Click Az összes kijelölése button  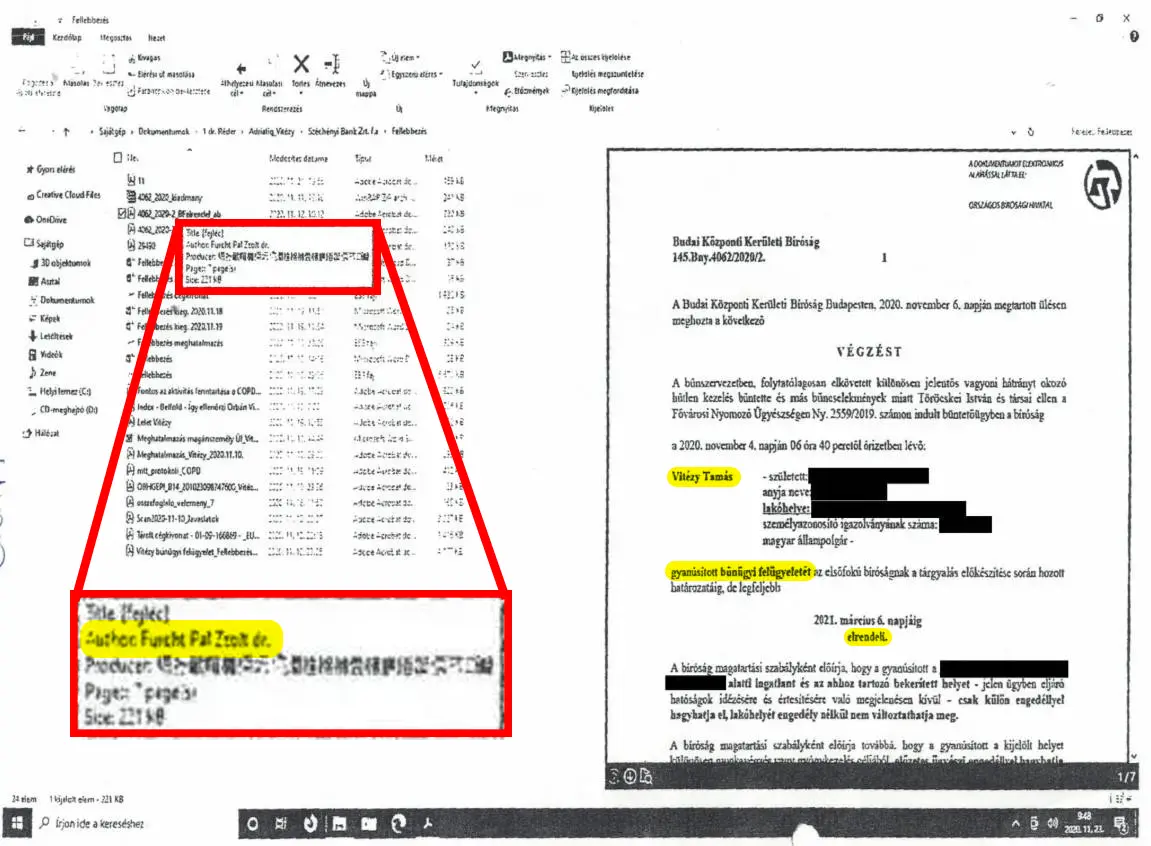coord(595,57)
